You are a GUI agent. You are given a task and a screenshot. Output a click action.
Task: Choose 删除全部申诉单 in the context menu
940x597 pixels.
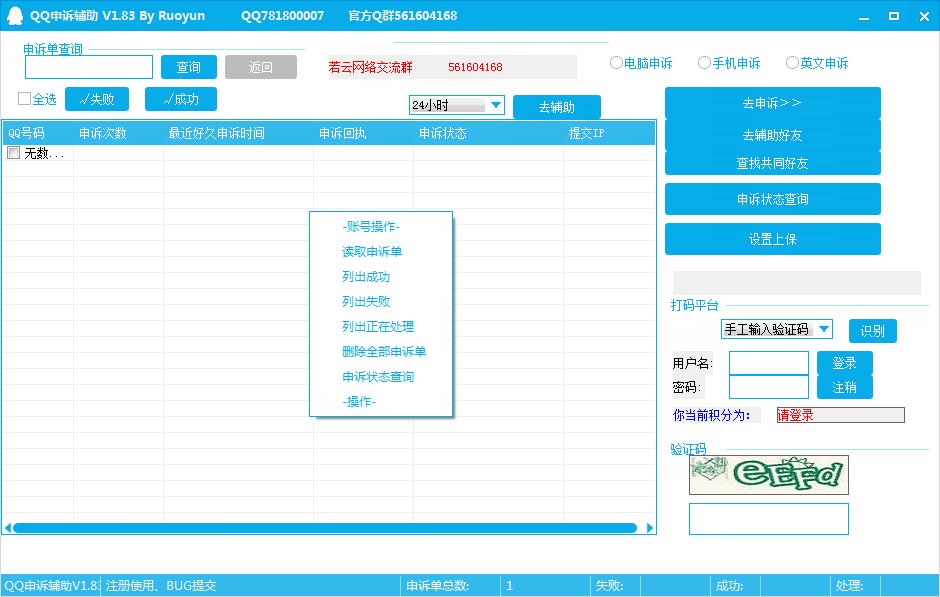(384, 352)
